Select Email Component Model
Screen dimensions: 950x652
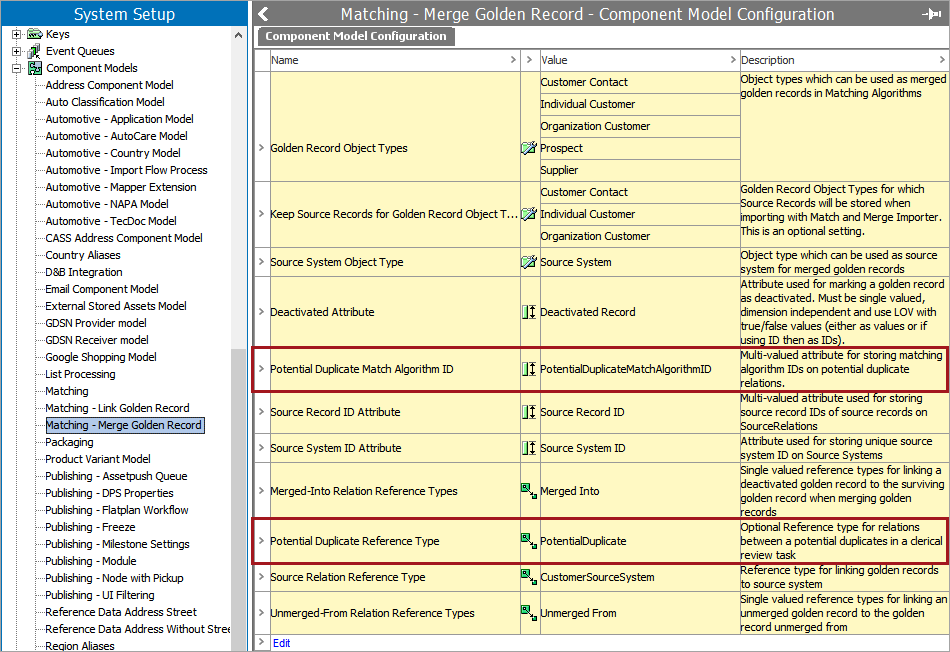click(x=102, y=288)
